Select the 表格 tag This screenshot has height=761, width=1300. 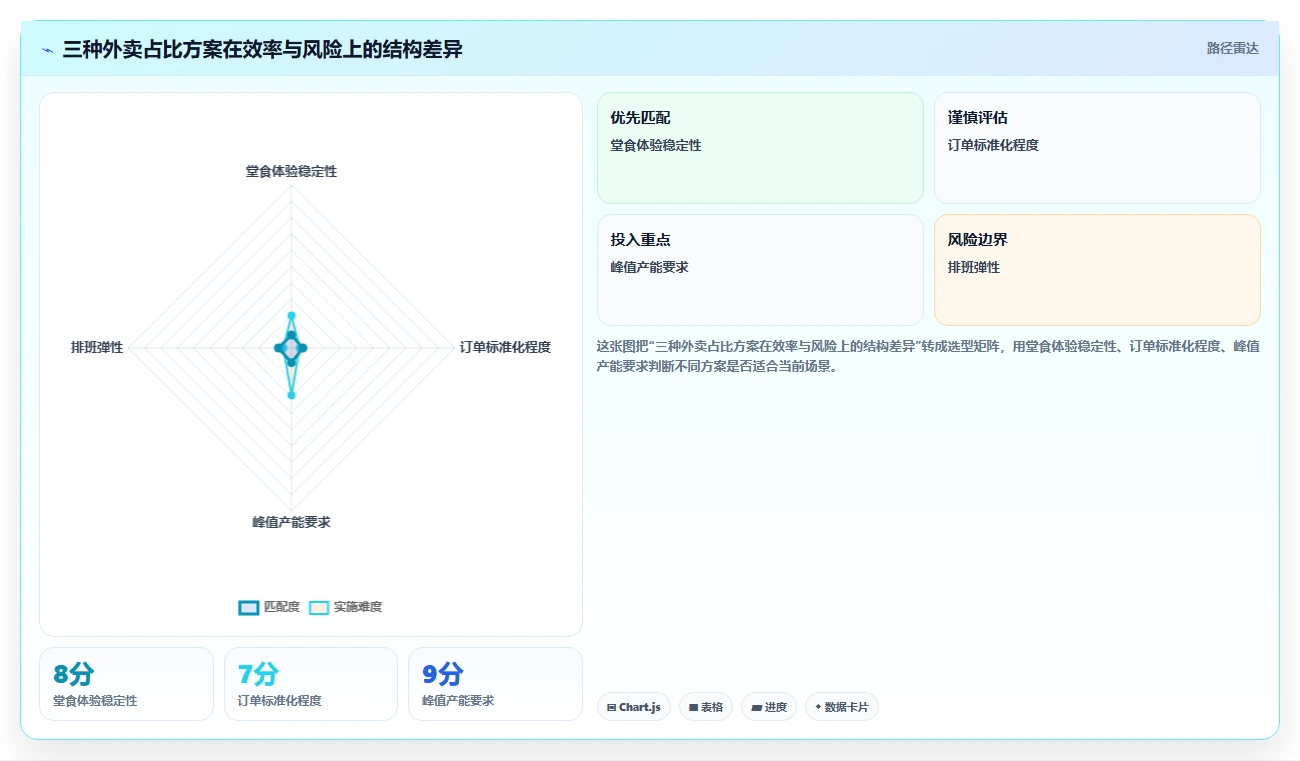tap(706, 707)
